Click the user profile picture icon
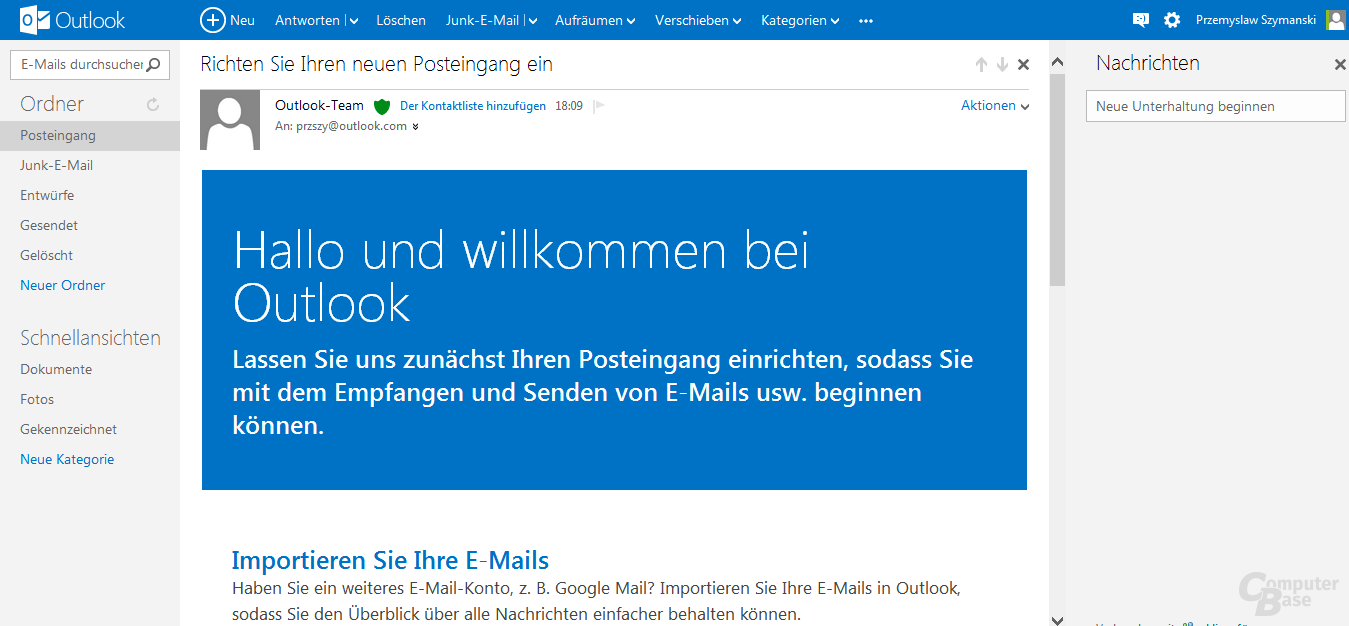Screen dimensions: 1349x626 [1335, 20]
